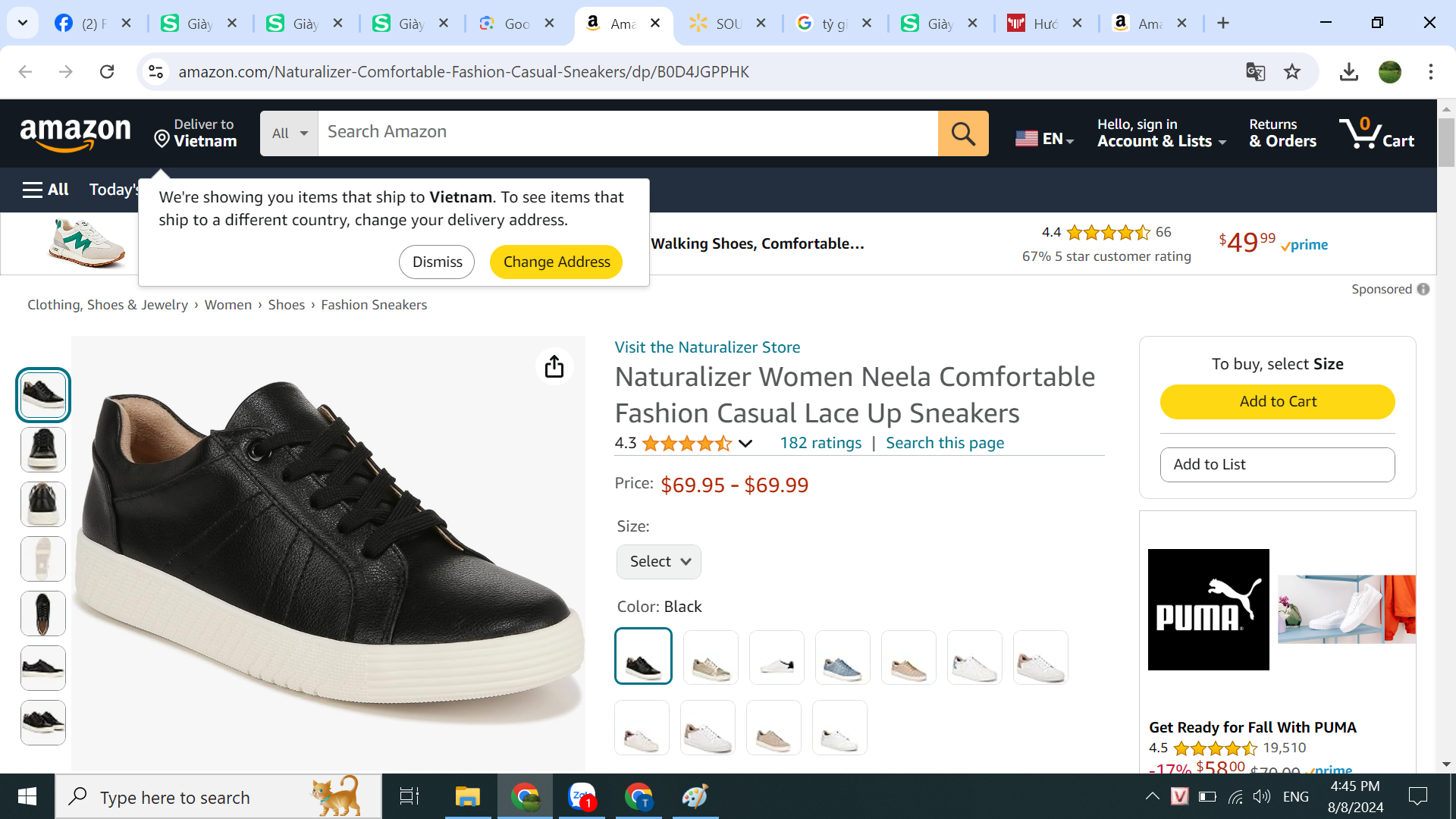Click inside the Search Amazon field
The height and width of the screenshot is (819, 1456).
point(627,133)
